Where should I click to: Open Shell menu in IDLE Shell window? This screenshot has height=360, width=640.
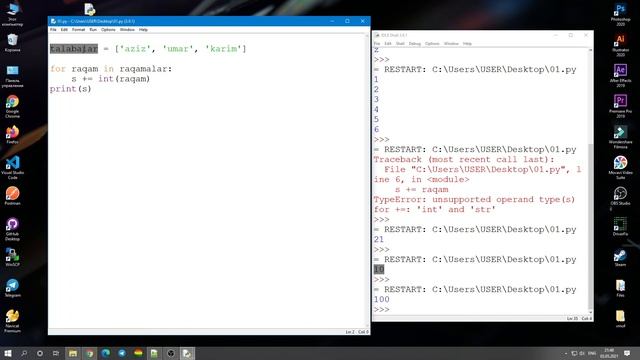click(400, 44)
